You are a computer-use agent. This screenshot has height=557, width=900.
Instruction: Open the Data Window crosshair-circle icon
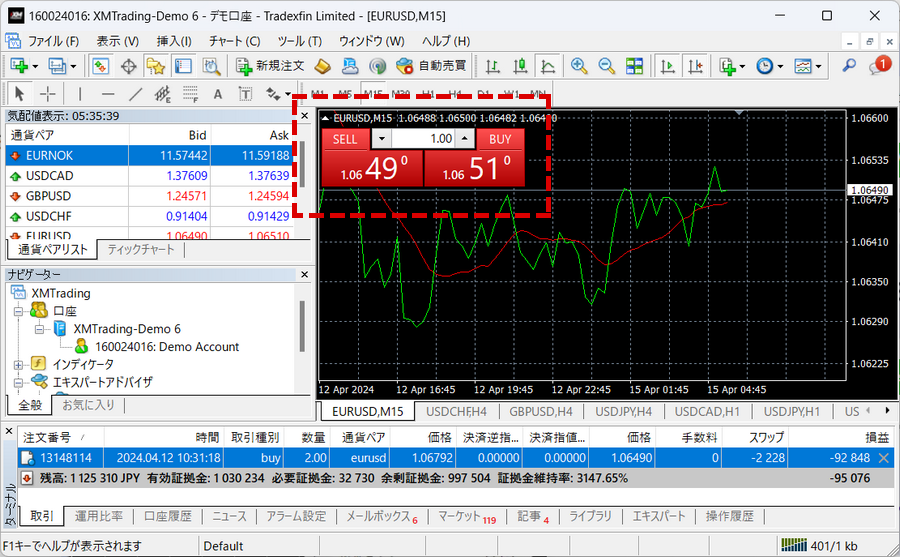tap(129, 66)
